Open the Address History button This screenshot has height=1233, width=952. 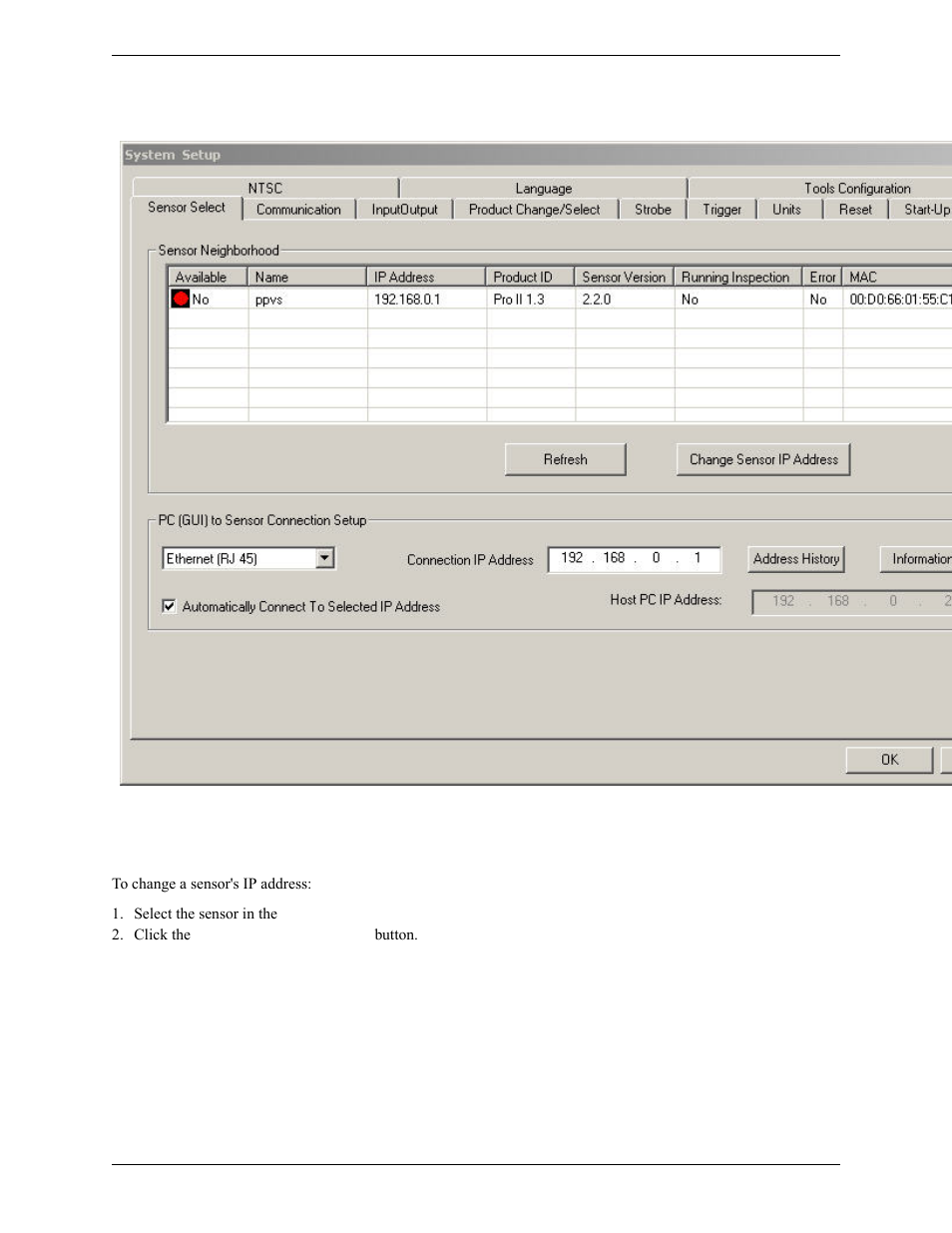point(796,559)
